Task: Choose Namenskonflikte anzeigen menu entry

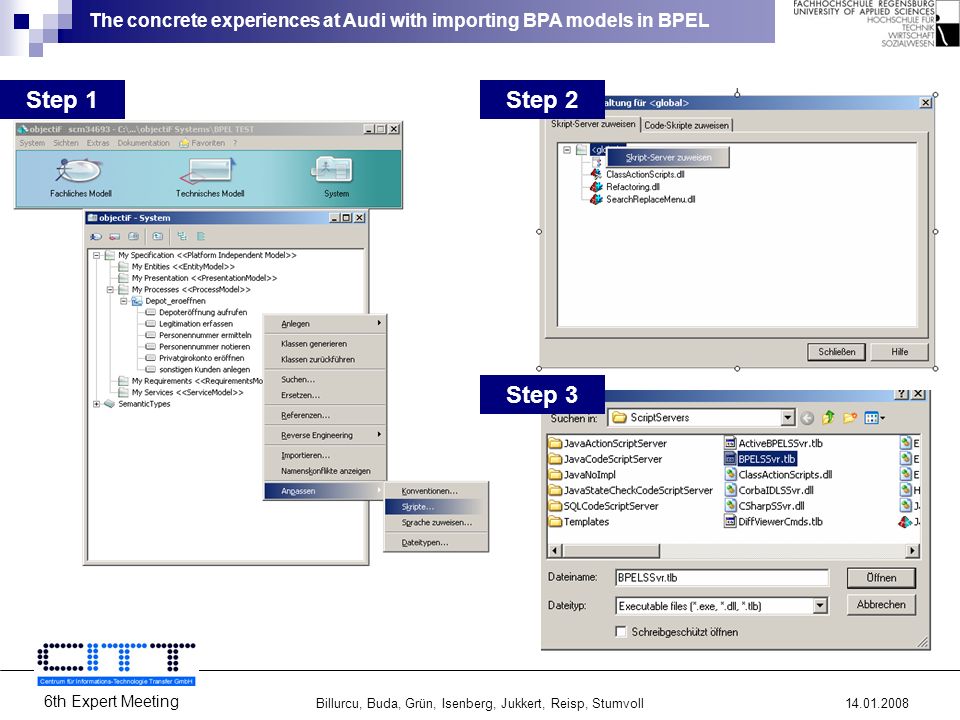Action: (324, 471)
